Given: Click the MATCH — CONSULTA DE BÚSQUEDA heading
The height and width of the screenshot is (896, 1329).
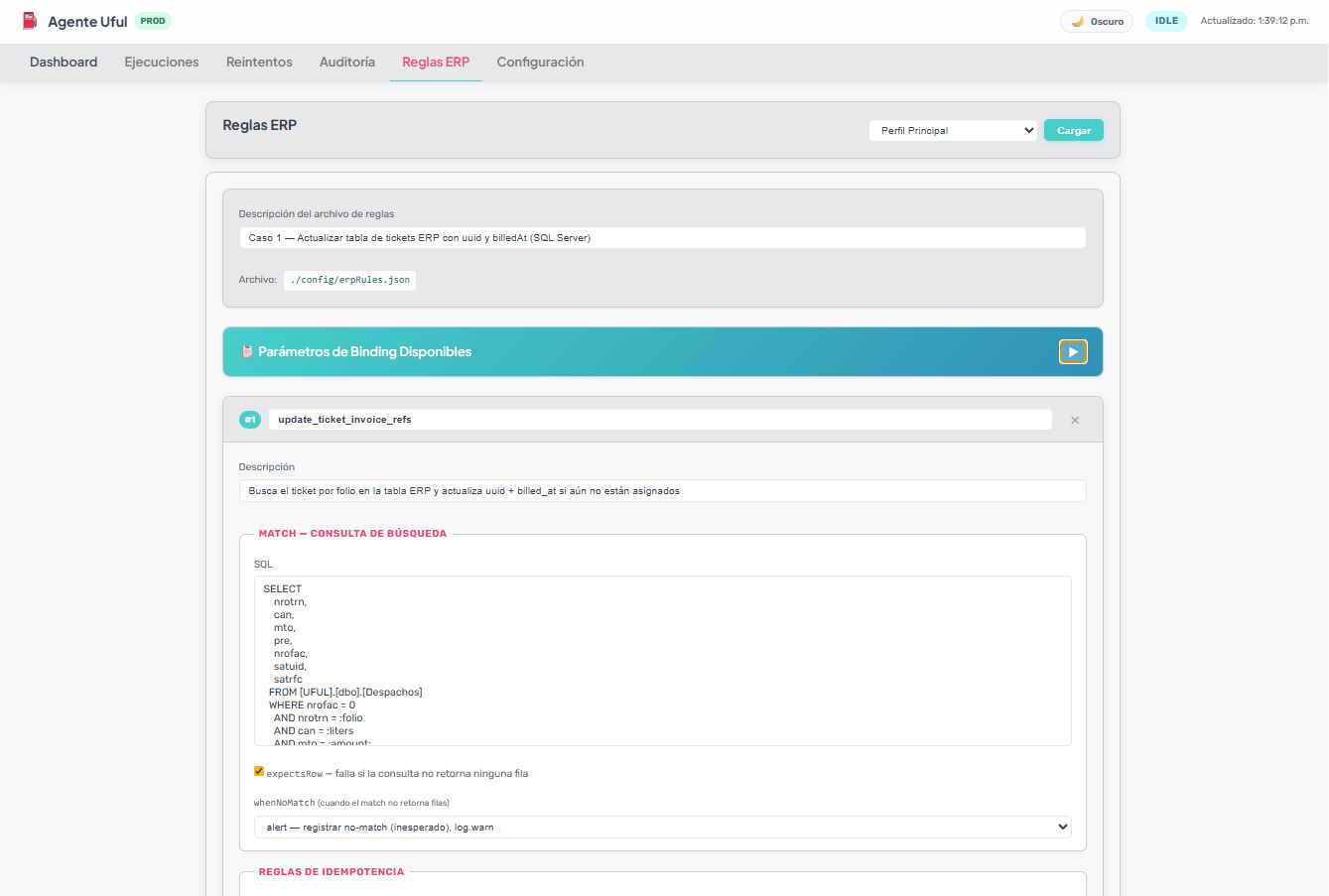Looking at the screenshot, I should [x=353, y=534].
